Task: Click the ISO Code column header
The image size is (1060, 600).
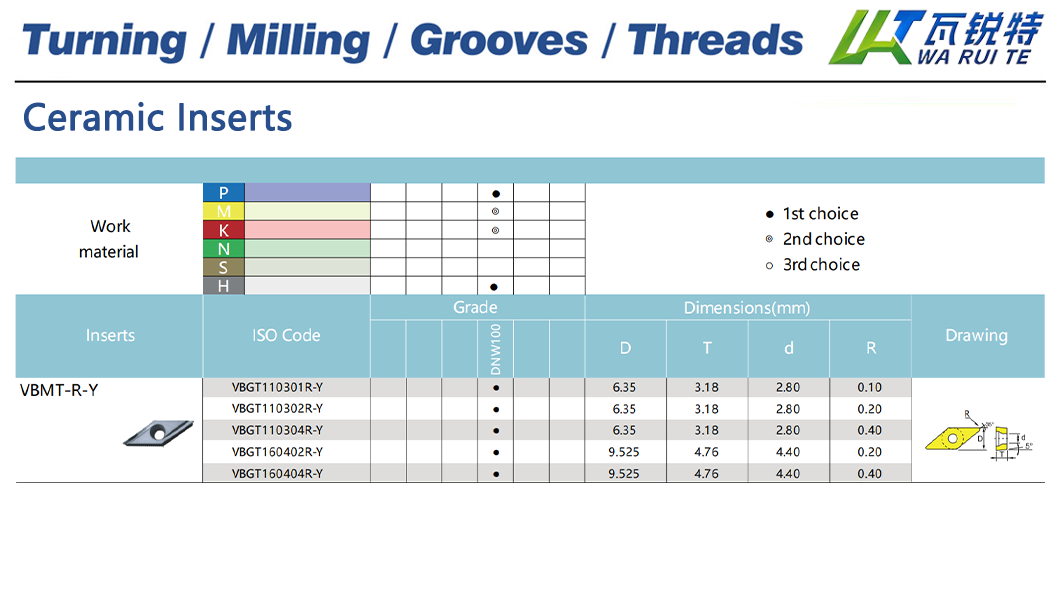Action: tap(286, 336)
